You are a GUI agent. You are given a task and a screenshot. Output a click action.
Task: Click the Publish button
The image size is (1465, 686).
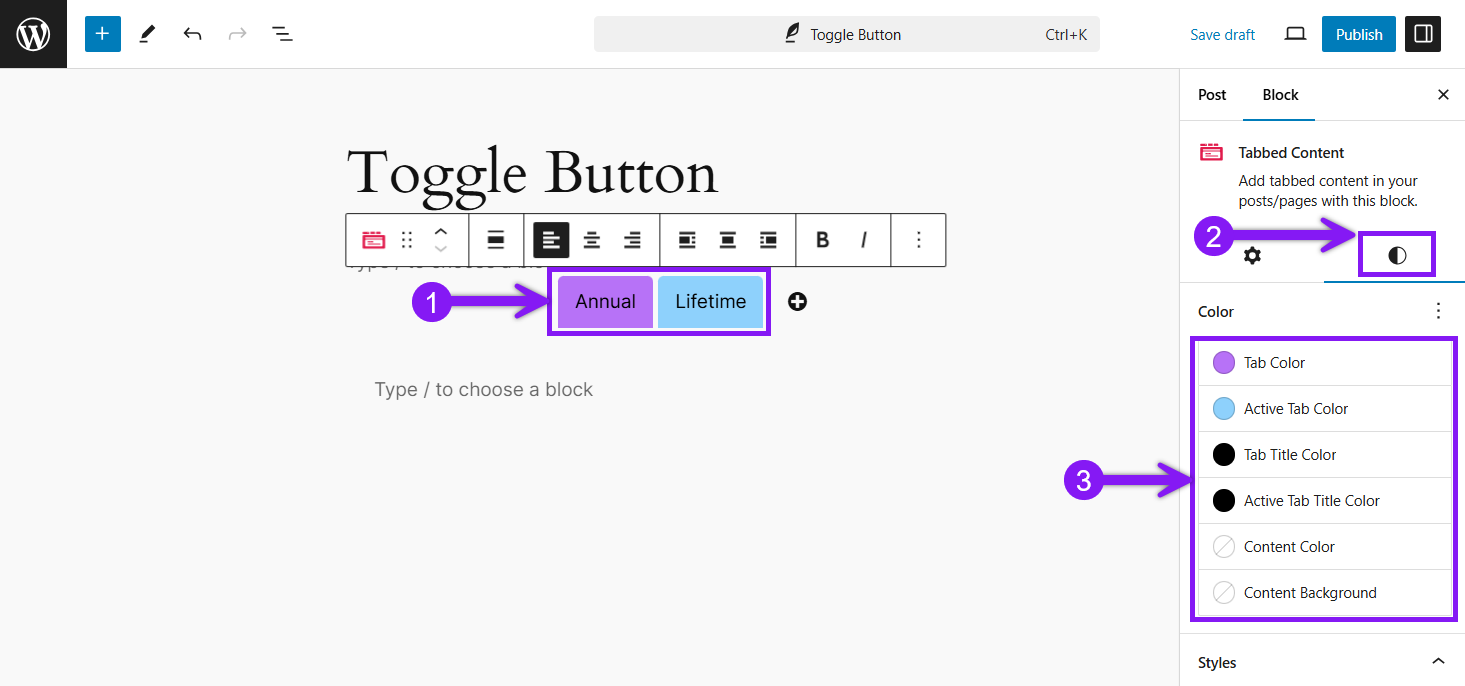coord(1359,34)
